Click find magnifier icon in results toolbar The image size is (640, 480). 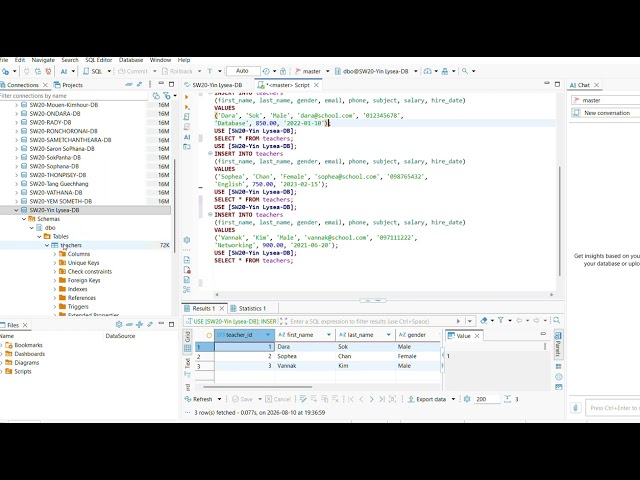tap(556, 321)
